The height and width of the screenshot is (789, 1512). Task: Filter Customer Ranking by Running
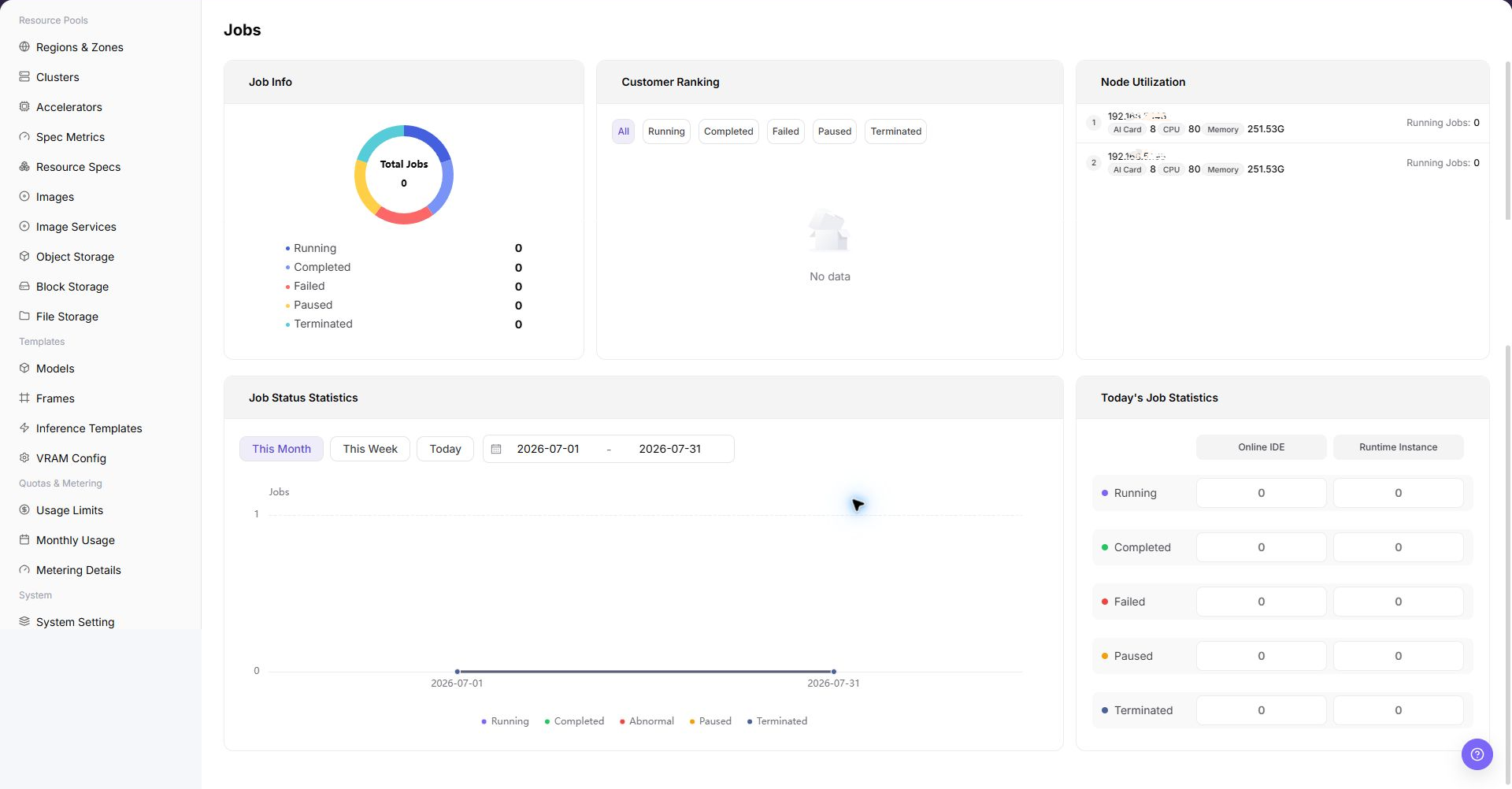point(666,131)
